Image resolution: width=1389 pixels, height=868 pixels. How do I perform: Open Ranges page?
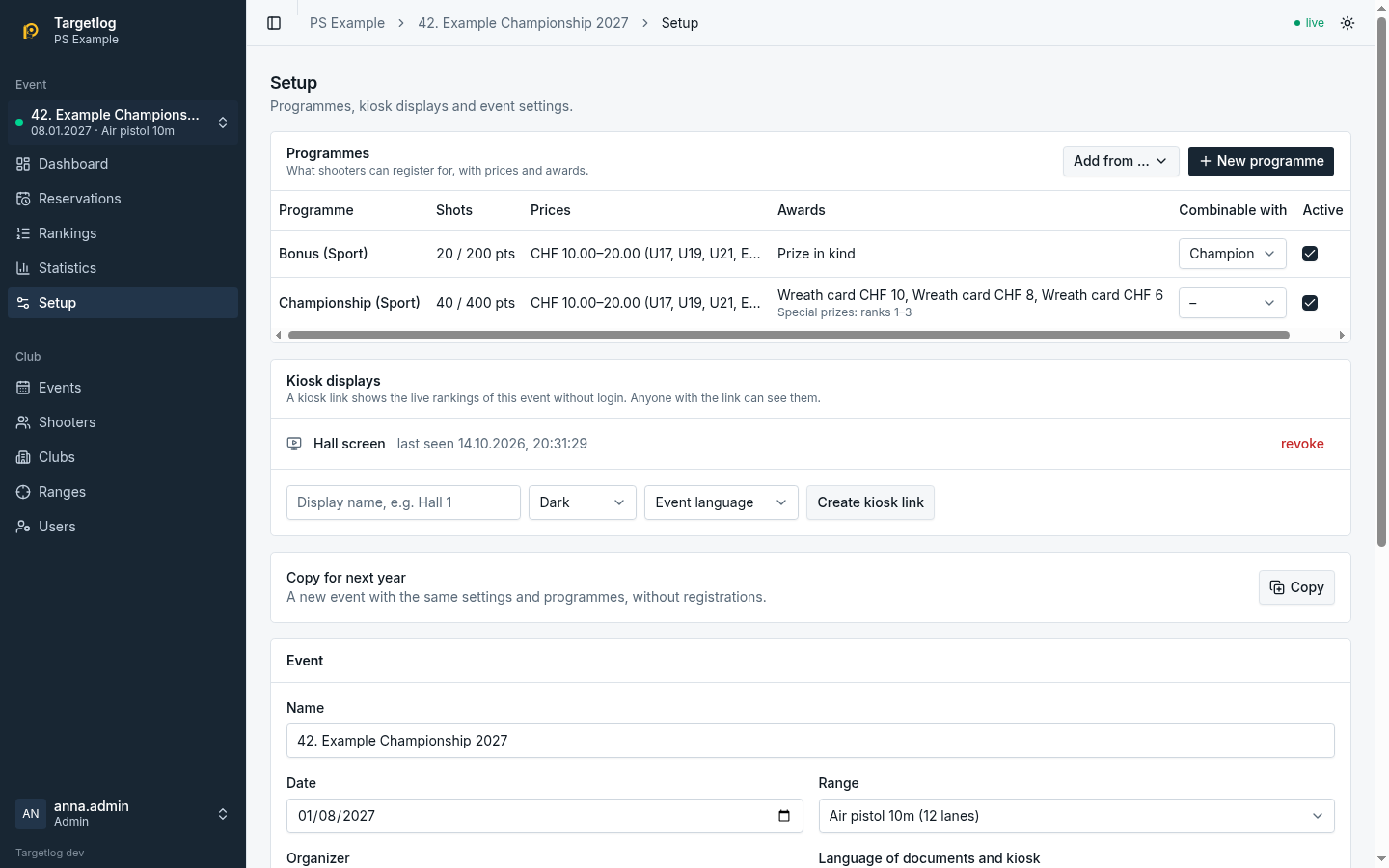(123, 492)
